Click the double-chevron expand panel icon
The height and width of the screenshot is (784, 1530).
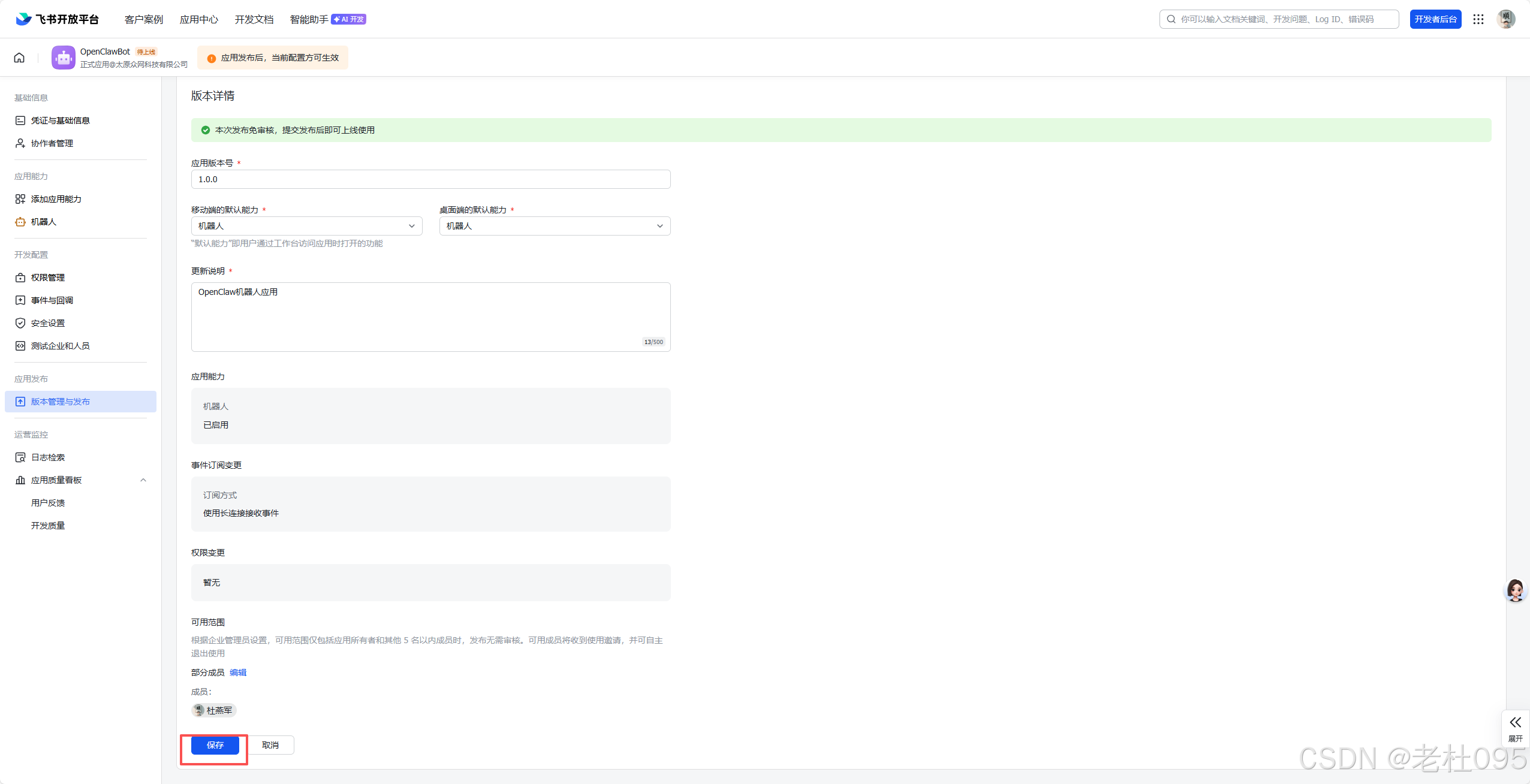coord(1515,722)
